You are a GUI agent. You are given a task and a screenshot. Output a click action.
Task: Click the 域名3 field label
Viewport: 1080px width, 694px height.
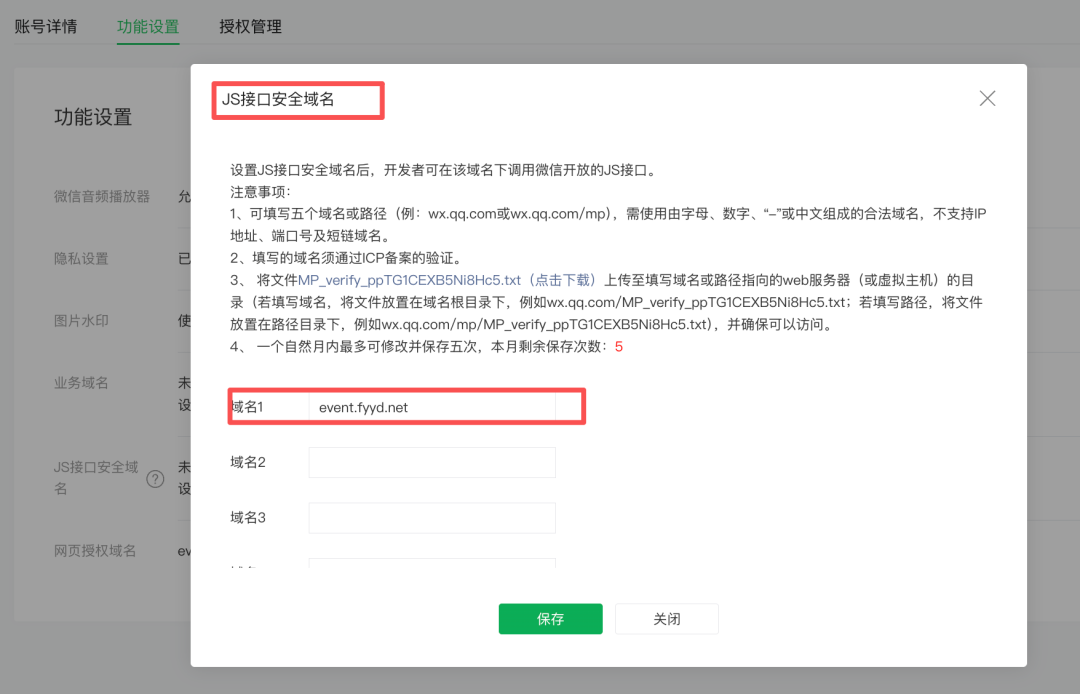(248, 518)
